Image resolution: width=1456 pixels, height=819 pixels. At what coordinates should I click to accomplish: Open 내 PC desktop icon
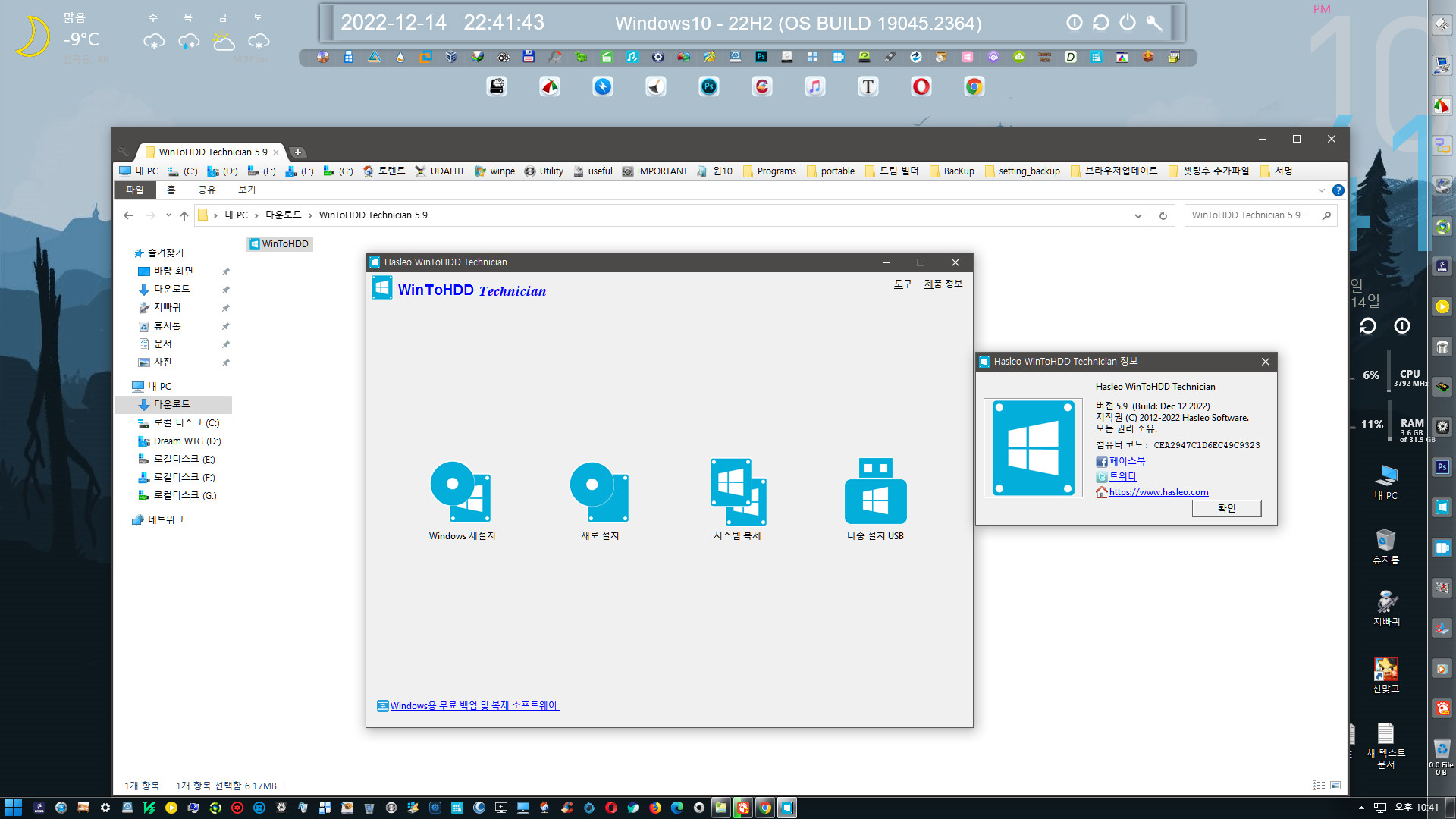tap(1385, 482)
